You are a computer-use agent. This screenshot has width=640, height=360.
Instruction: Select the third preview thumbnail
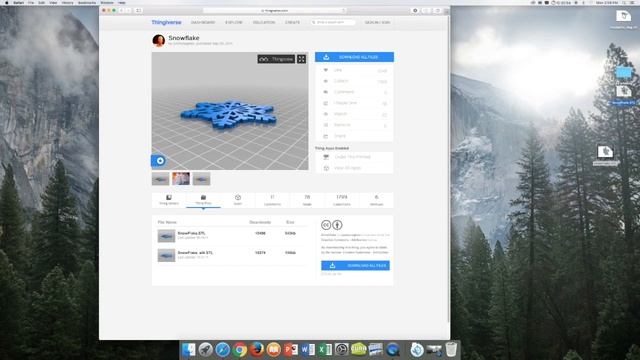click(x=201, y=179)
